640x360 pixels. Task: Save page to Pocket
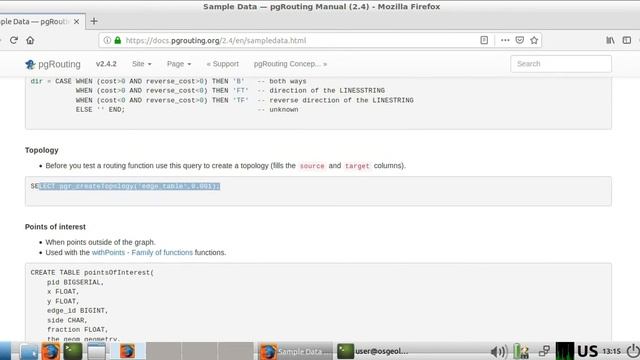click(520, 40)
